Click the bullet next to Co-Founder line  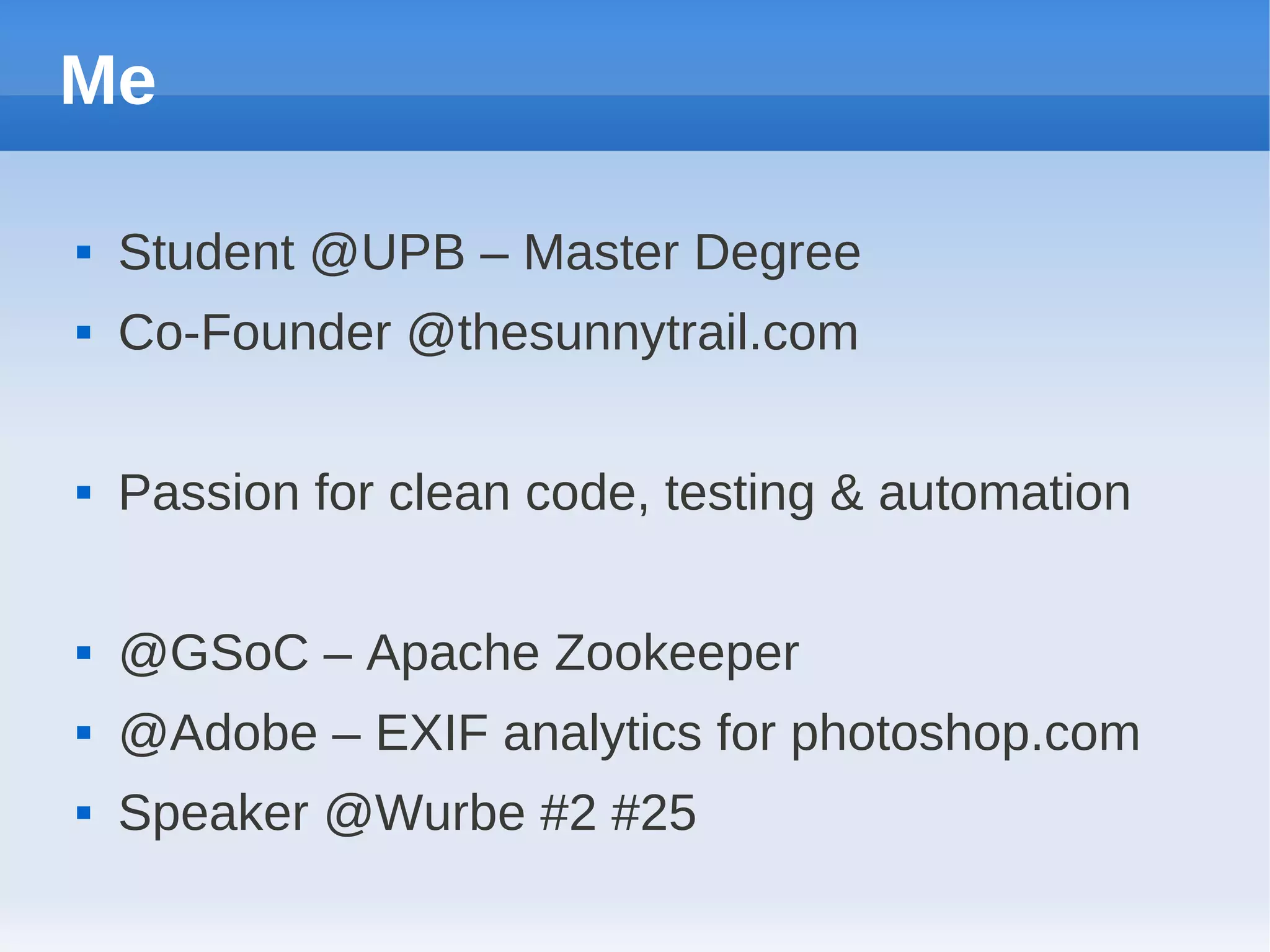pos(84,333)
